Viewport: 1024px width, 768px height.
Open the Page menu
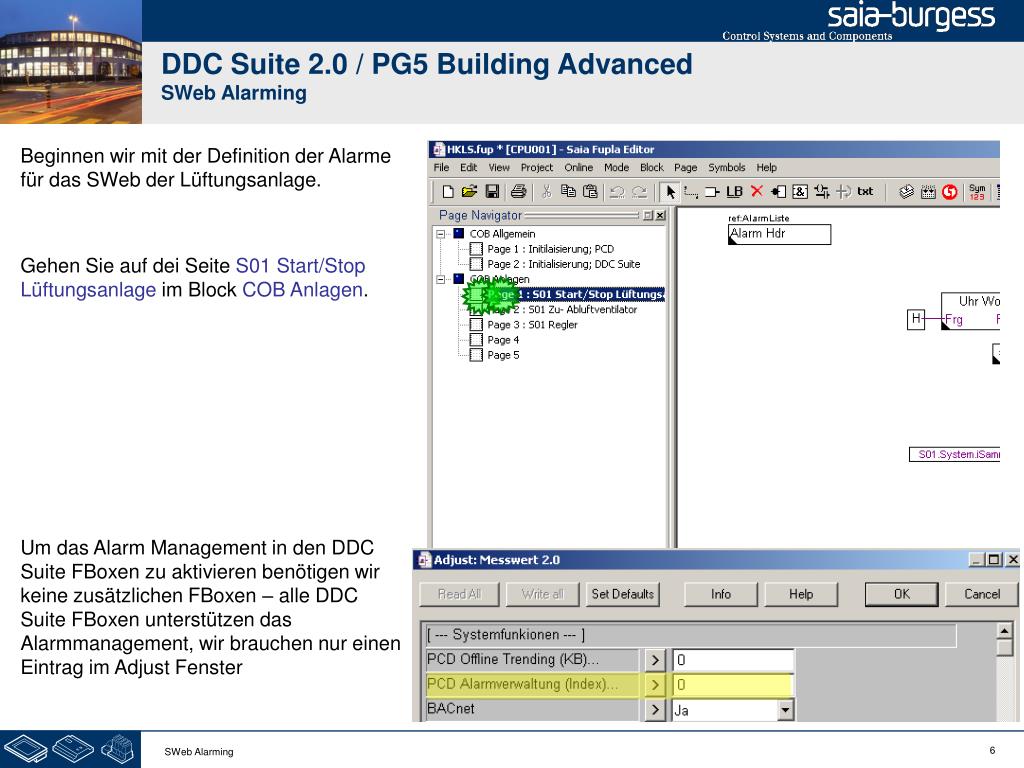click(686, 168)
